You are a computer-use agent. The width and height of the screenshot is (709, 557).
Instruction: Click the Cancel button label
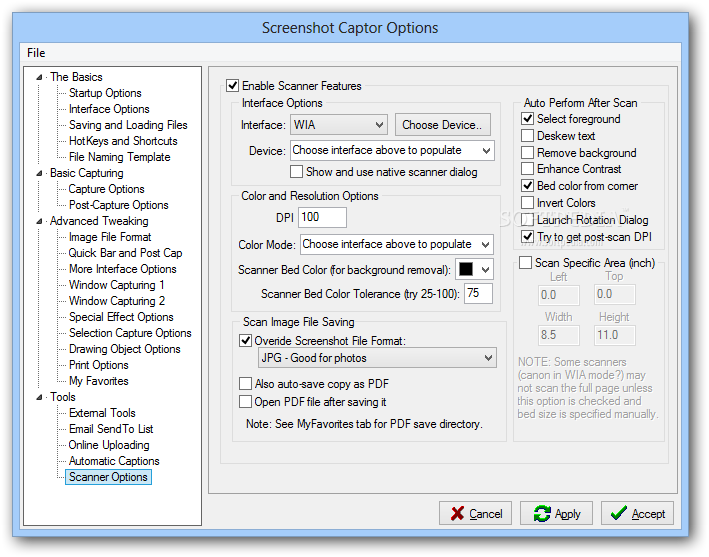point(486,514)
